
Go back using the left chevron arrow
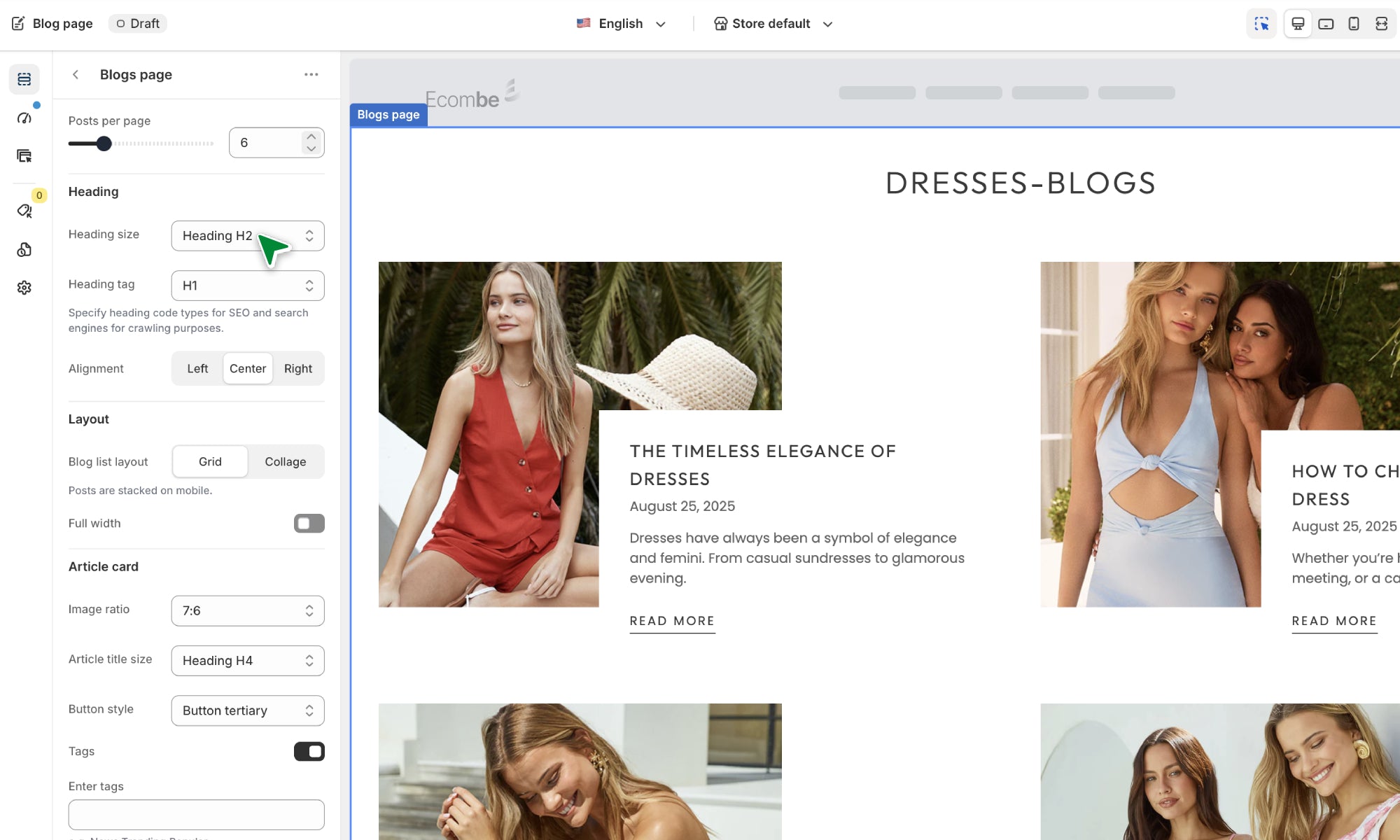coord(76,74)
